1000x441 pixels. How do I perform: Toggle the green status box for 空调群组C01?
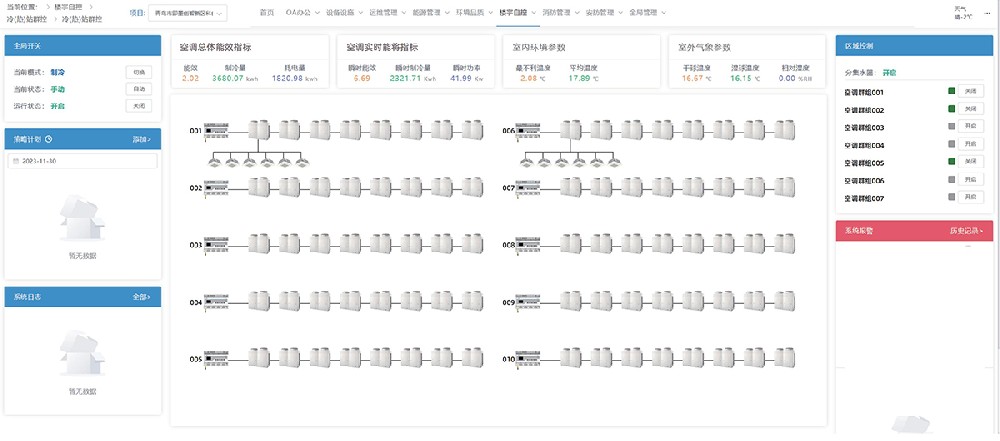click(x=951, y=92)
